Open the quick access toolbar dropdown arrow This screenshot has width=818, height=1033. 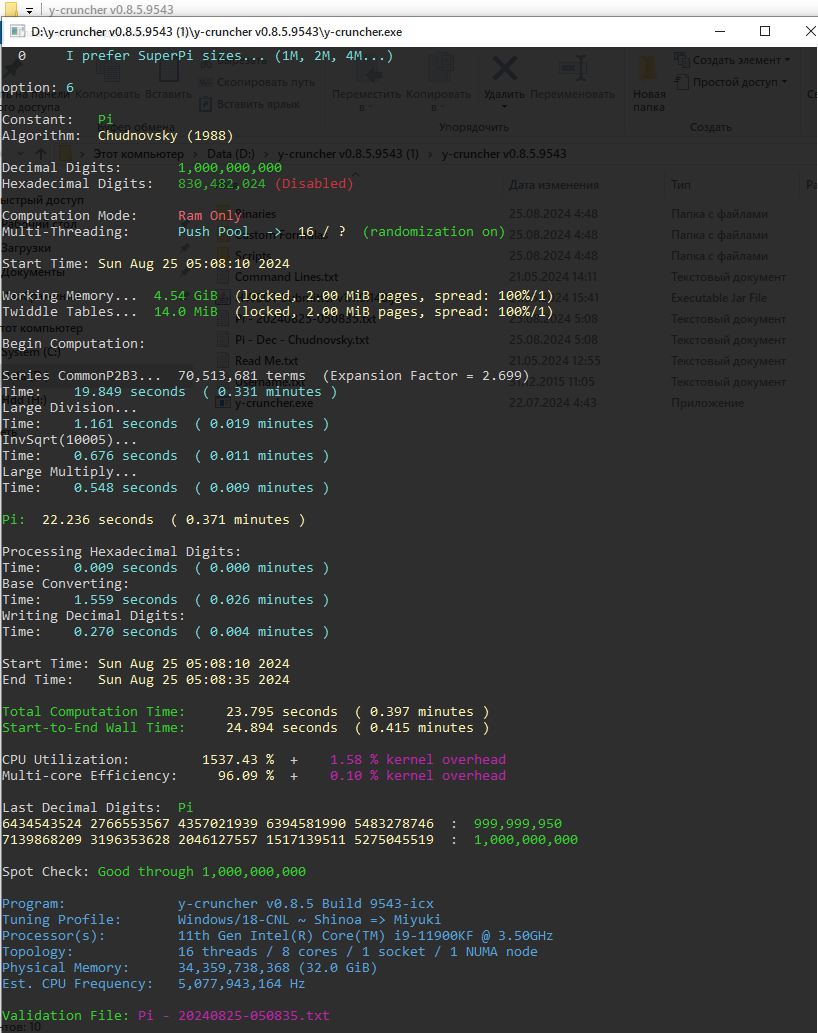30,9
